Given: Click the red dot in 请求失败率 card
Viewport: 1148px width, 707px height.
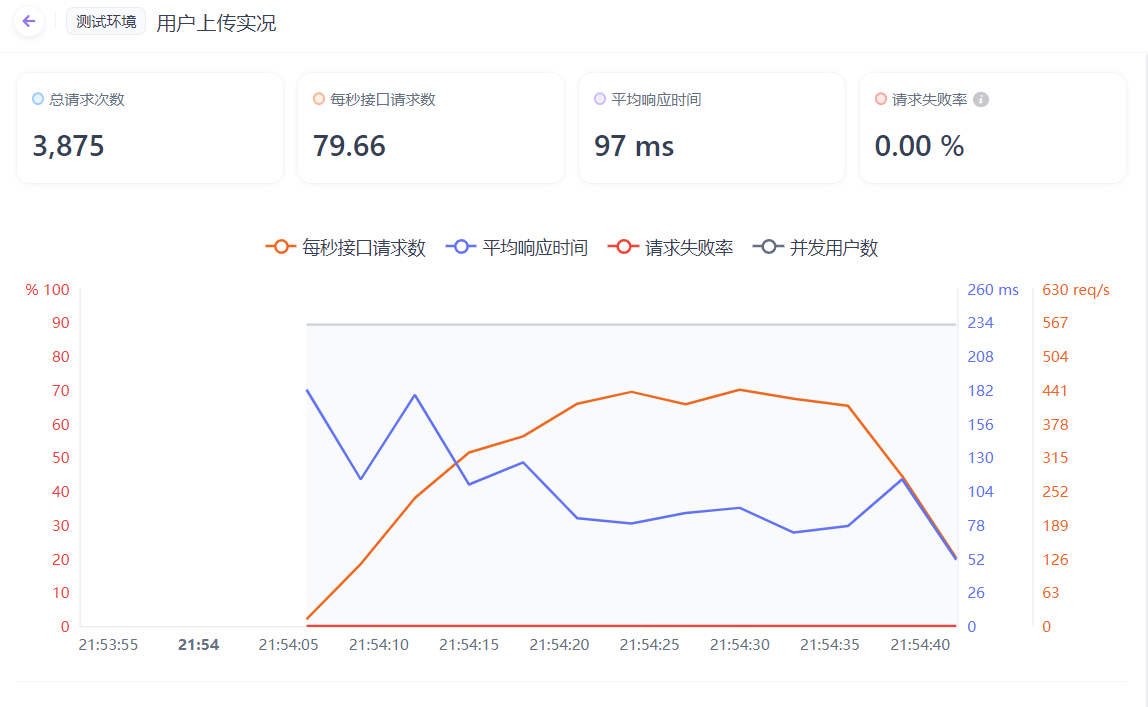Looking at the screenshot, I should click(881, 99).
